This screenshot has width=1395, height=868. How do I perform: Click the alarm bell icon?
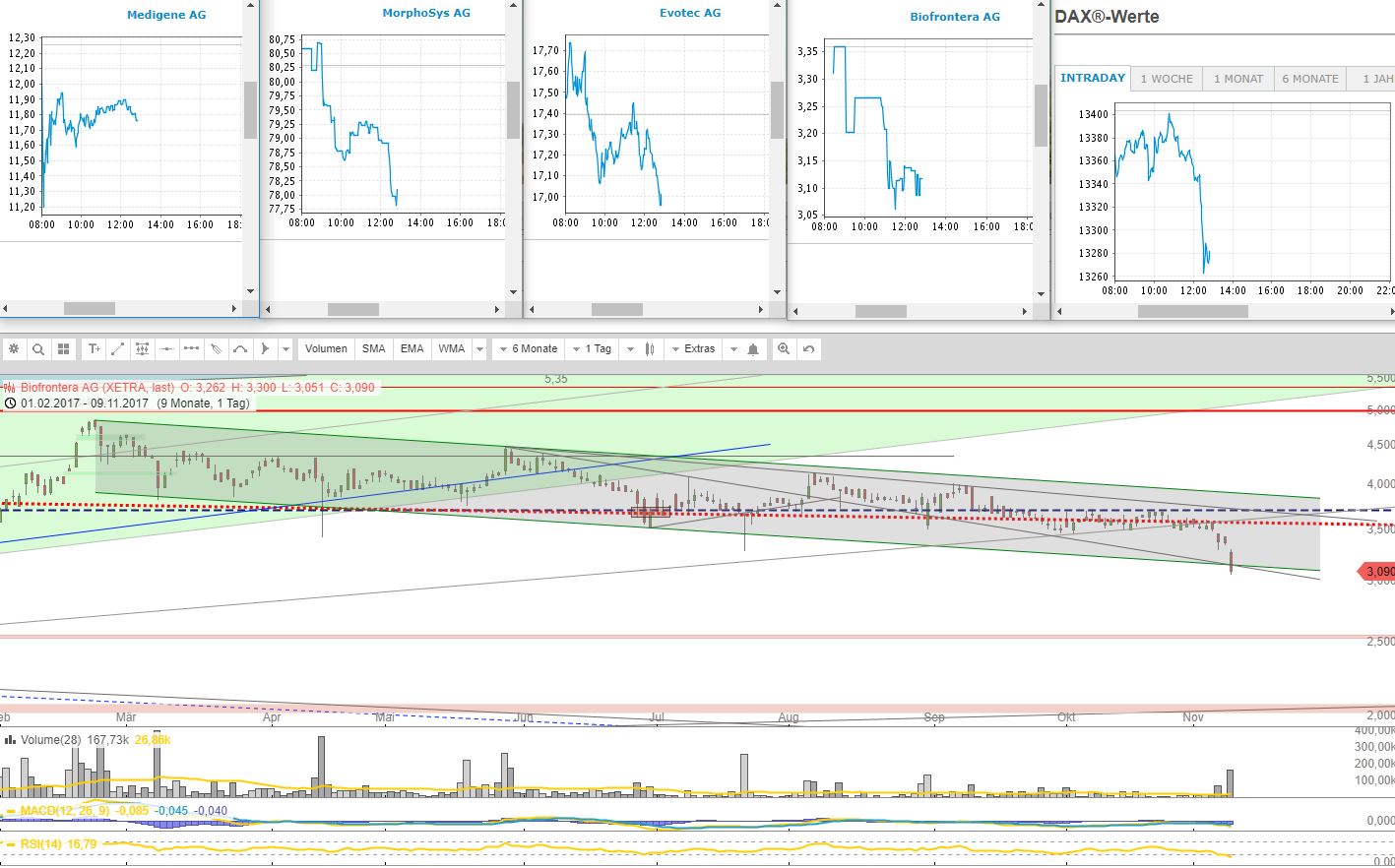coord(753,349)
